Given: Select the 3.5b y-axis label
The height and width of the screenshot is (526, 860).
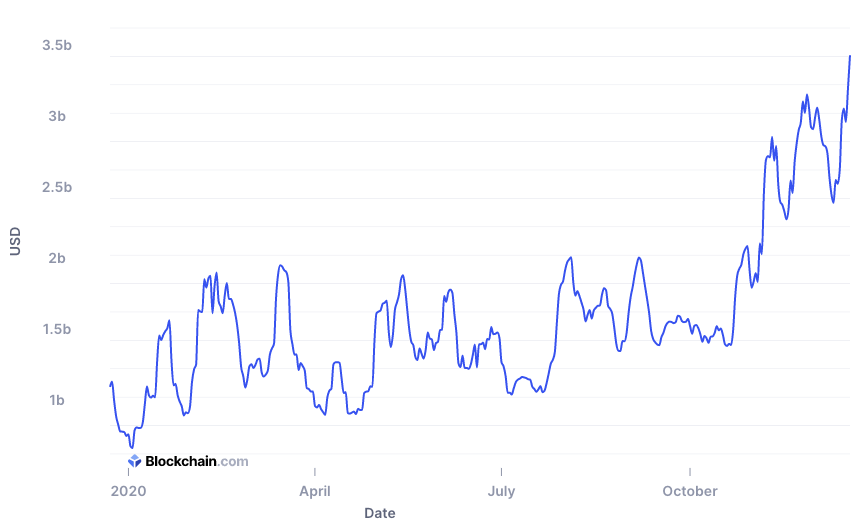Looking at the screenshot, I should 56,46.
